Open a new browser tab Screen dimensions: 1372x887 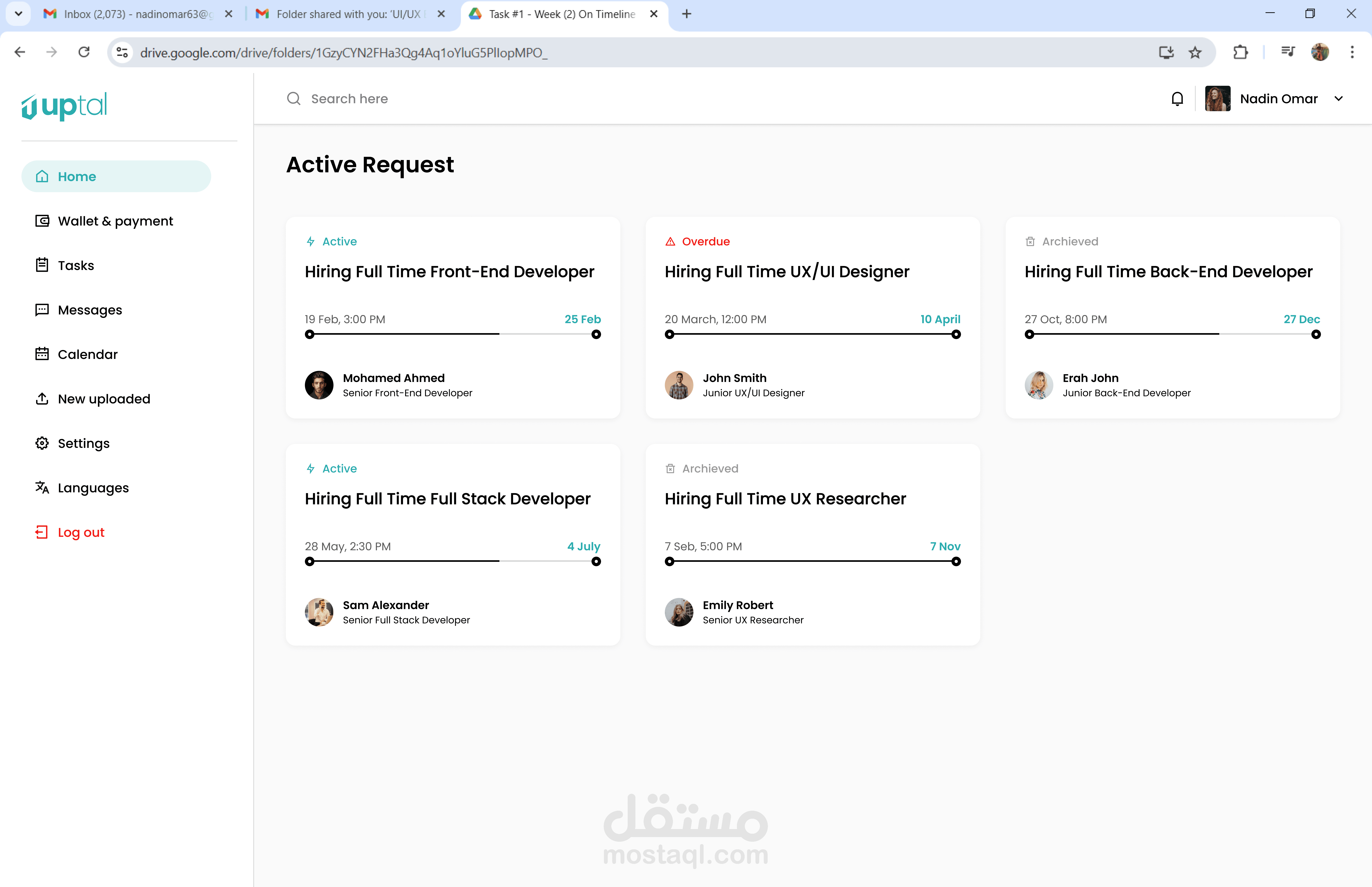[x=686, y=14]
